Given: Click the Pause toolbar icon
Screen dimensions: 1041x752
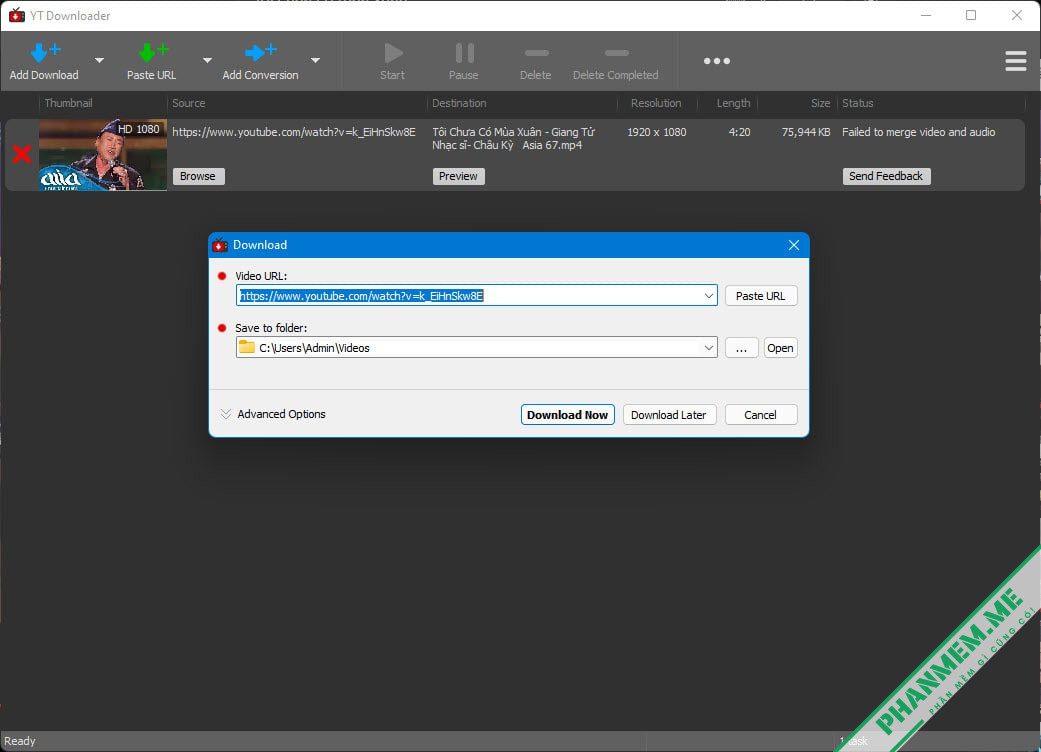Looking at the screenshot, I should tap(464, 53).
